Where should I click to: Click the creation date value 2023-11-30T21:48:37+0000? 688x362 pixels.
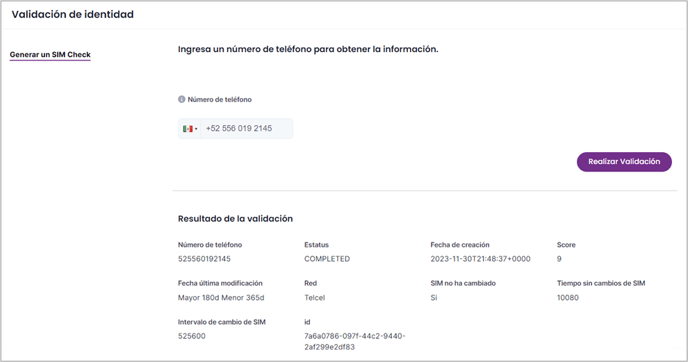(x=480, y=259)
